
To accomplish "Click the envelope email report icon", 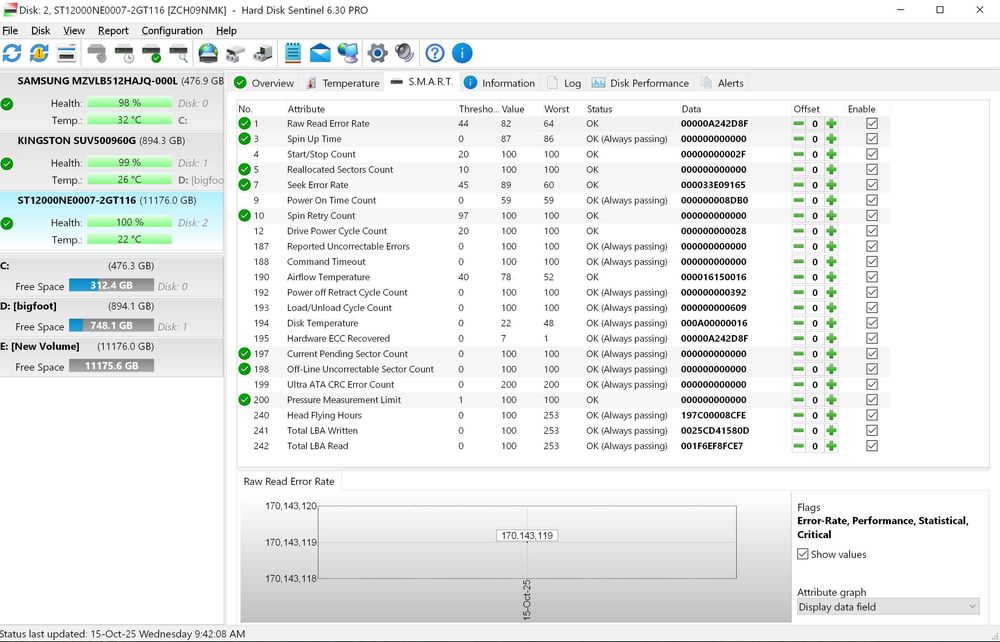I will click(320, 53).
